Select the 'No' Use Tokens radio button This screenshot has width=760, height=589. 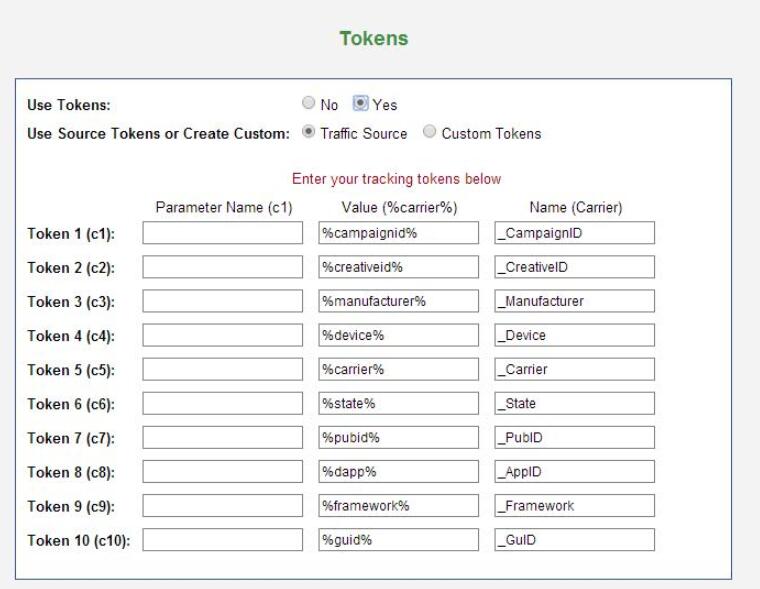pyautogui.click(x=309, y=104)
